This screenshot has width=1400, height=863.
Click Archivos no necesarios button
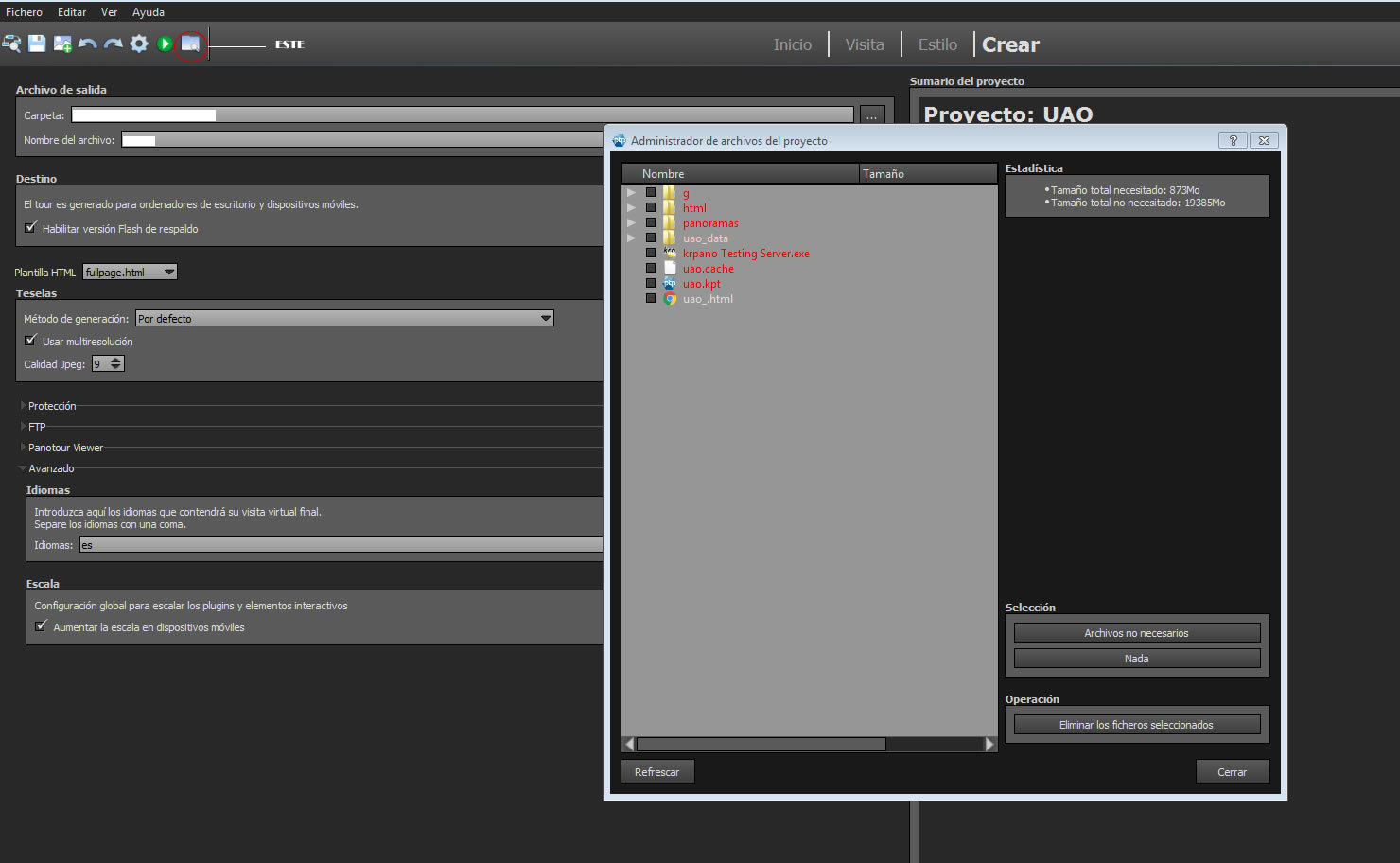(1136, 633)
